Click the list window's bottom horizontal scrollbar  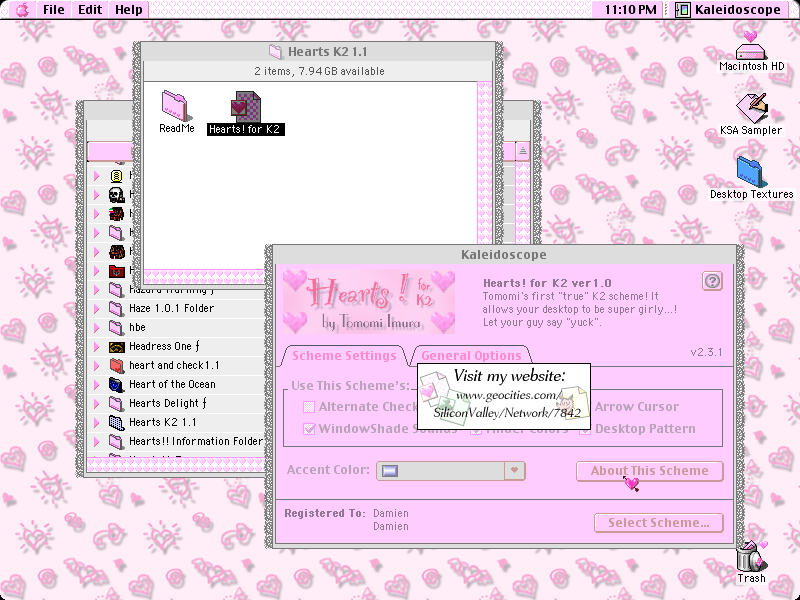(x=176, y=464)
